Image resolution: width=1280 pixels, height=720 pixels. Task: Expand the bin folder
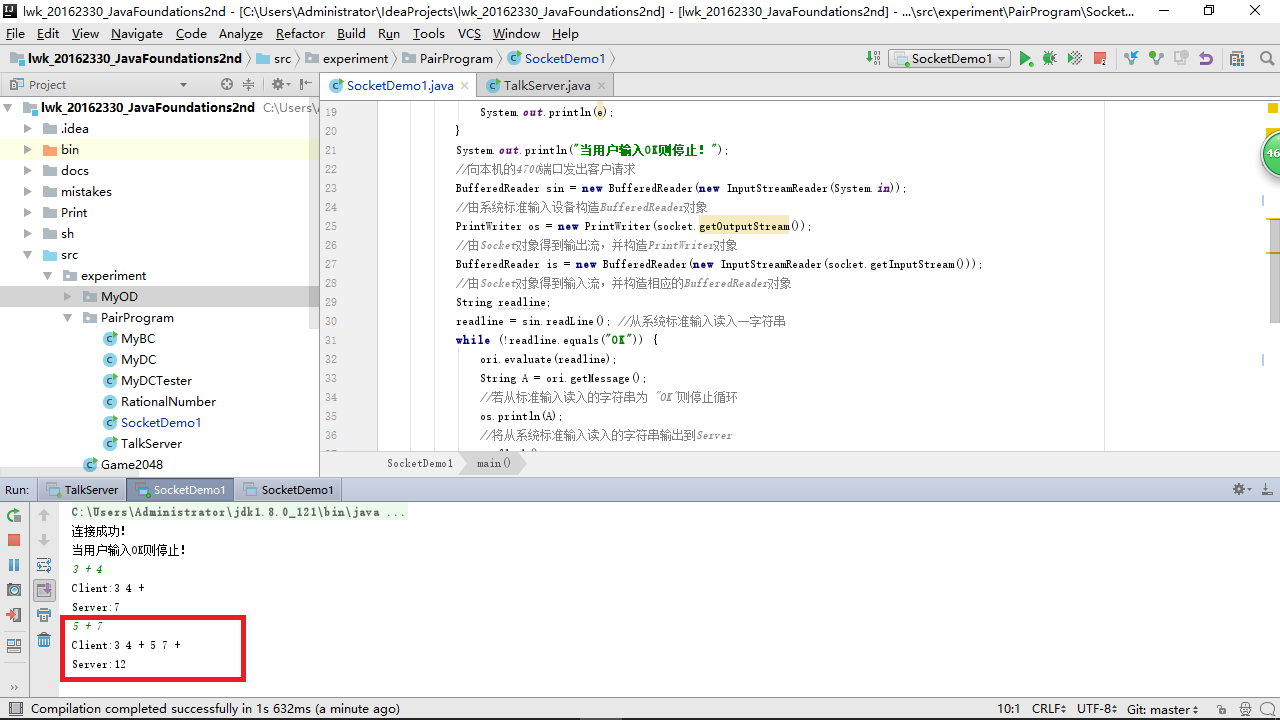pos(29,150)
